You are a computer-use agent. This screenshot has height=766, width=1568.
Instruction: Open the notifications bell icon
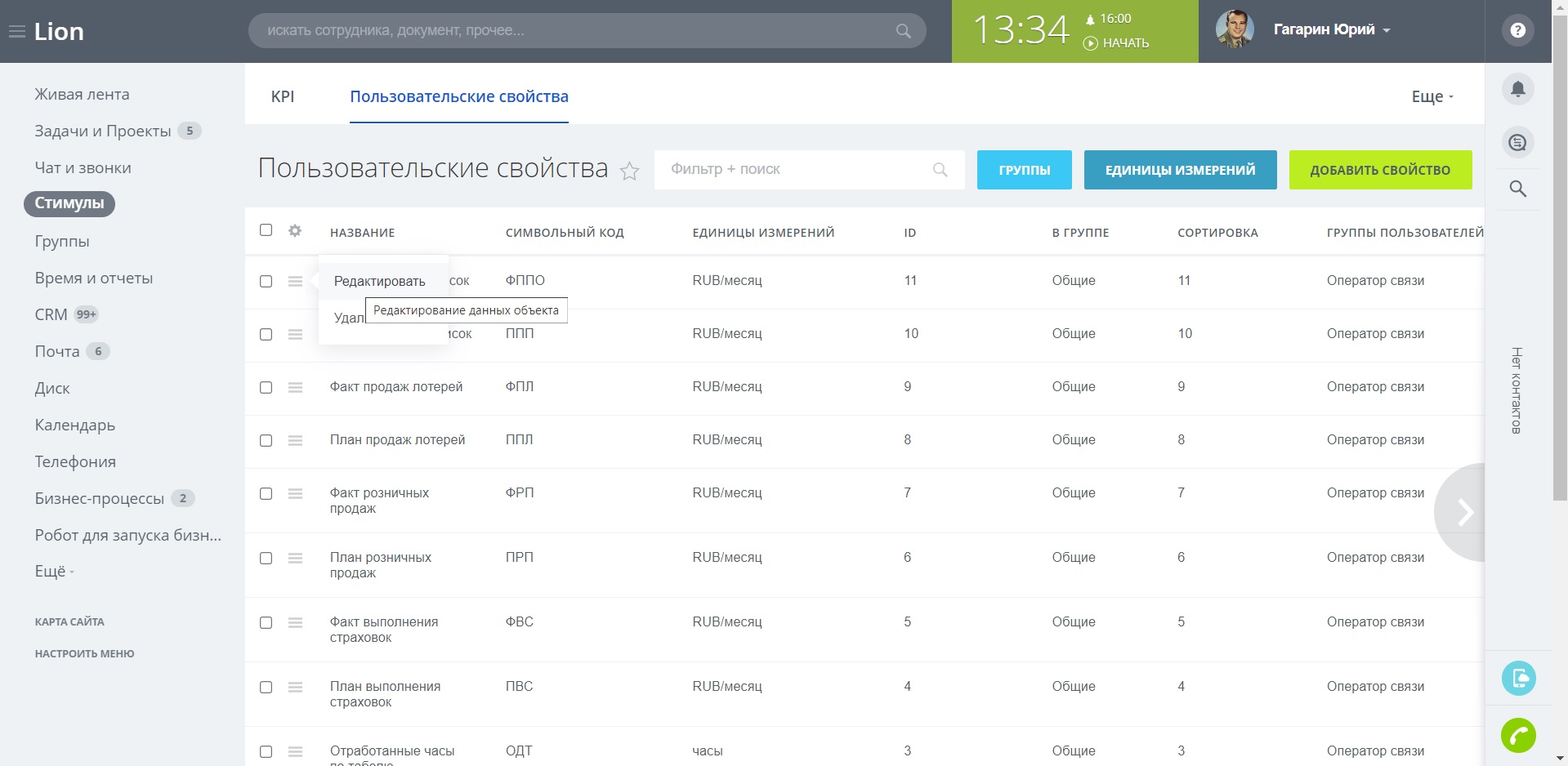[x=1517, y=89]
